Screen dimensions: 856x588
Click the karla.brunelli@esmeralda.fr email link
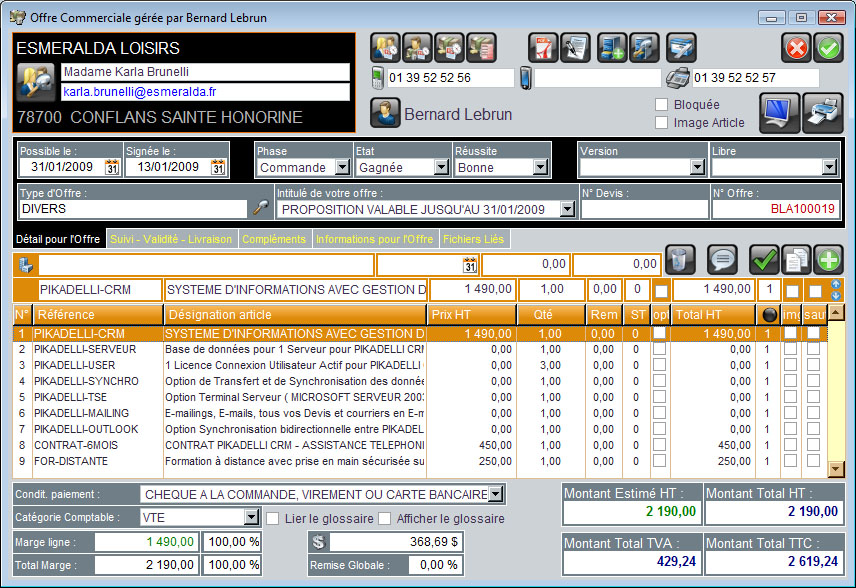click(x=141, y=91)
